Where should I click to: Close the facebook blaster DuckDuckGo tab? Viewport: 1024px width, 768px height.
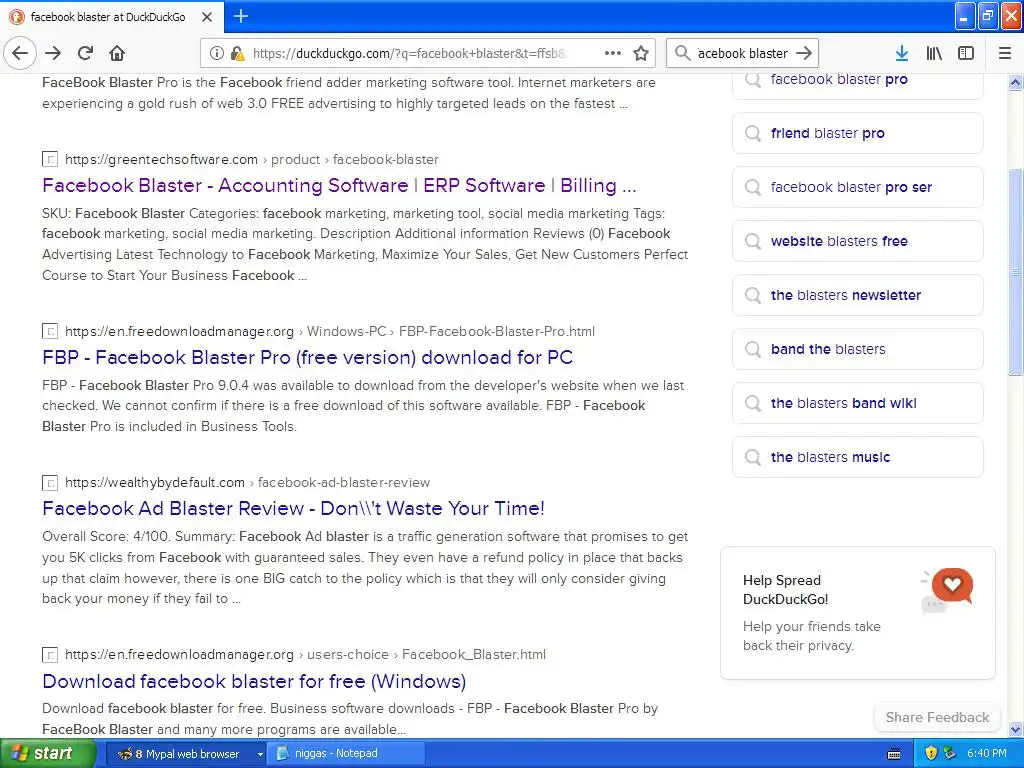click(207, 17)
